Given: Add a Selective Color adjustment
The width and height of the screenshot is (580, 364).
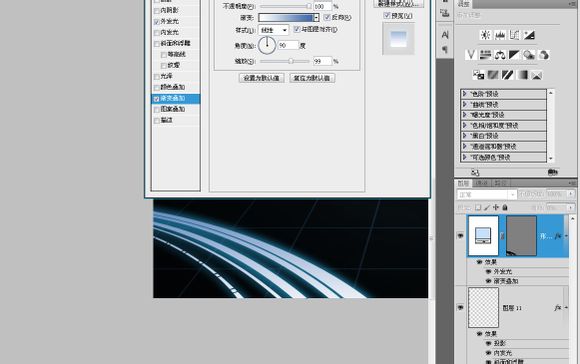Looking at the screenshot, I should pyautogui.click(x=537, y=75).
